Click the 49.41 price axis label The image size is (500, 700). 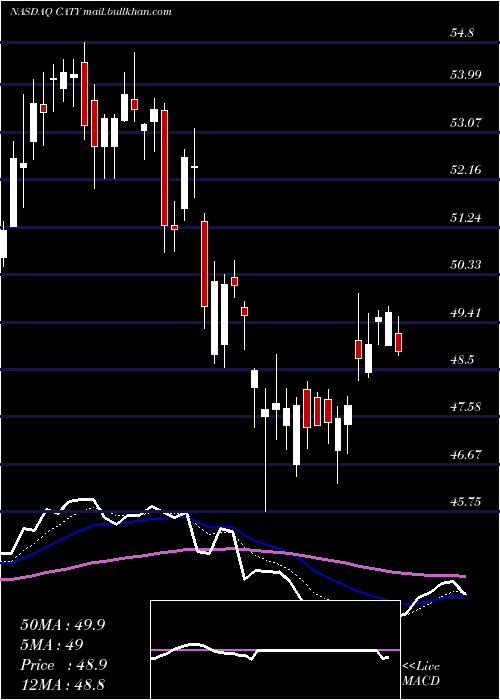[466, 312]
